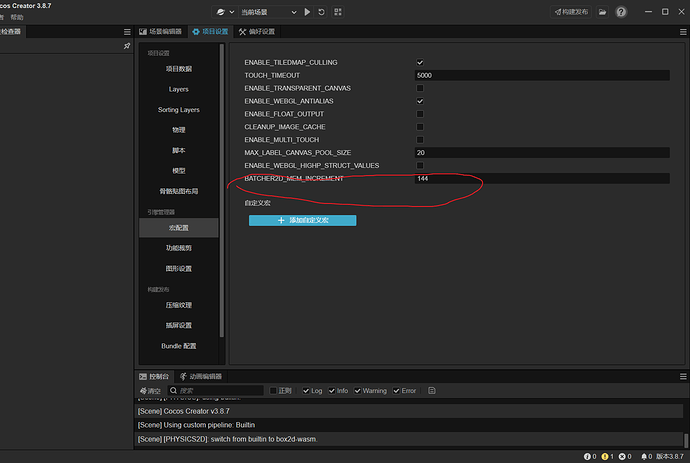This screenshot has width=690, height=463.
Task: Select Skeleton Texture Layout in sidebar
Action: pyautogui.click(x=179, y=191)
